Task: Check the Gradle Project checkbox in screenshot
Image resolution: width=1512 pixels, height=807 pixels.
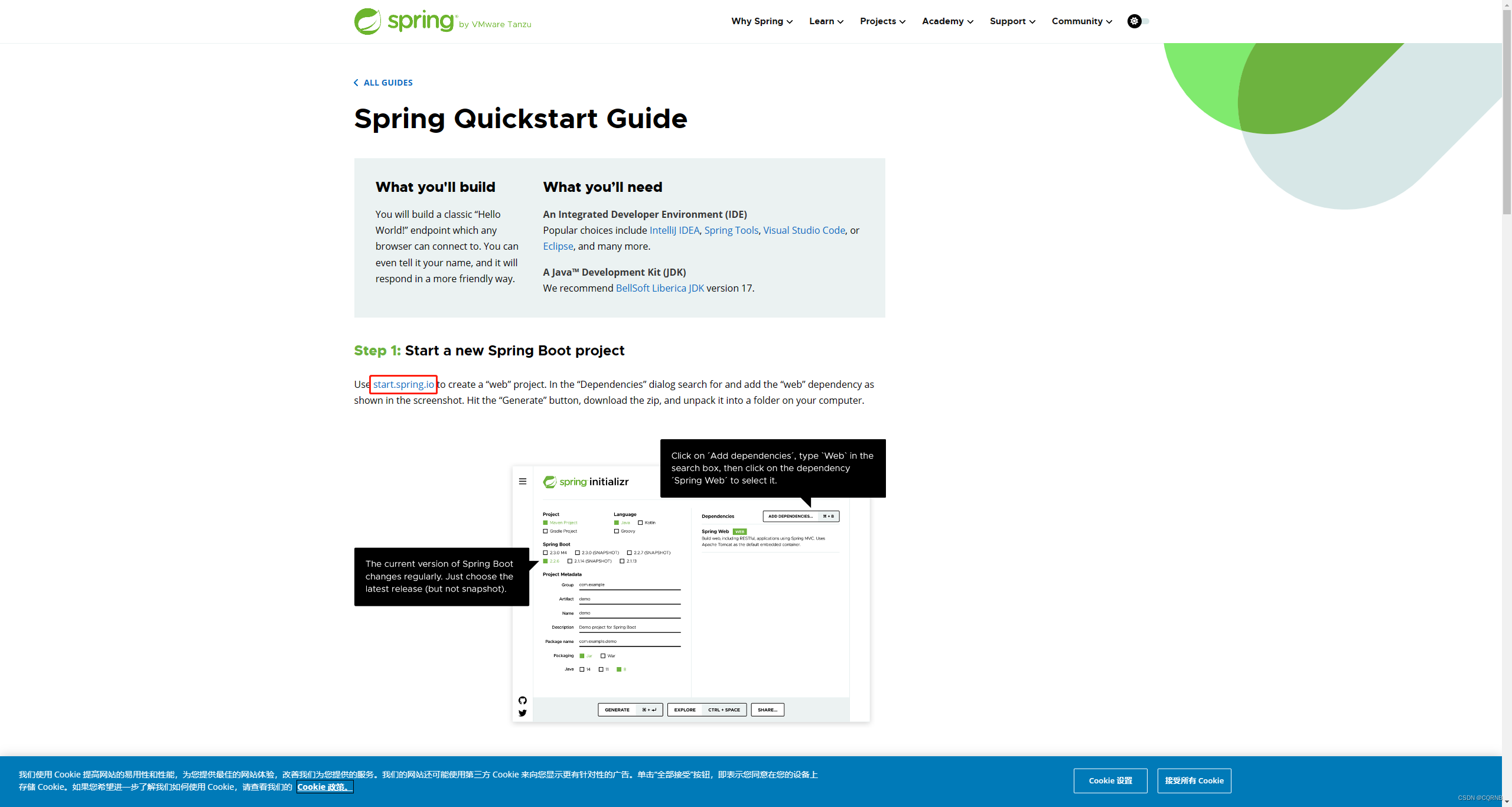Action: click(x=546, y=531)
